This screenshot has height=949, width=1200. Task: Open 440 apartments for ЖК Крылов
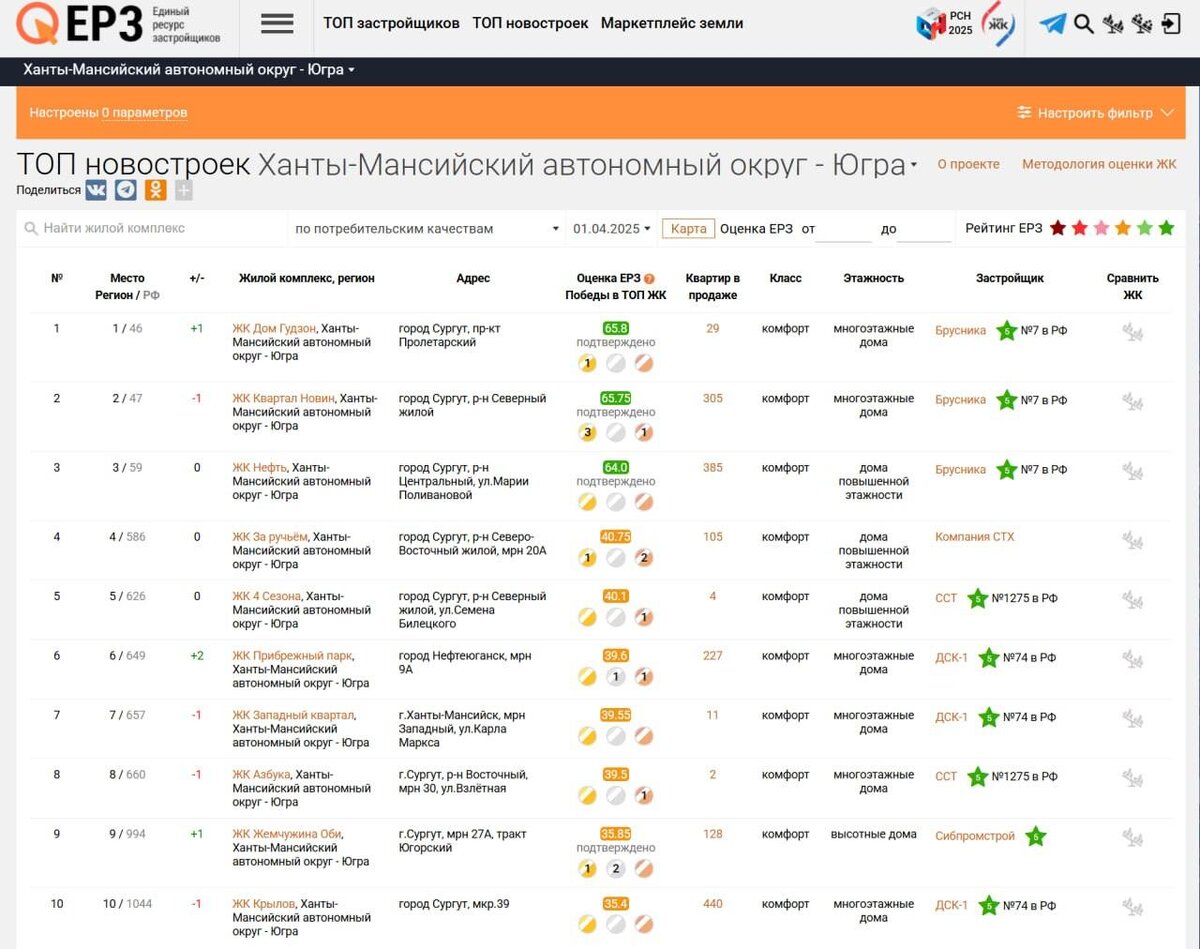click(712, 904)
